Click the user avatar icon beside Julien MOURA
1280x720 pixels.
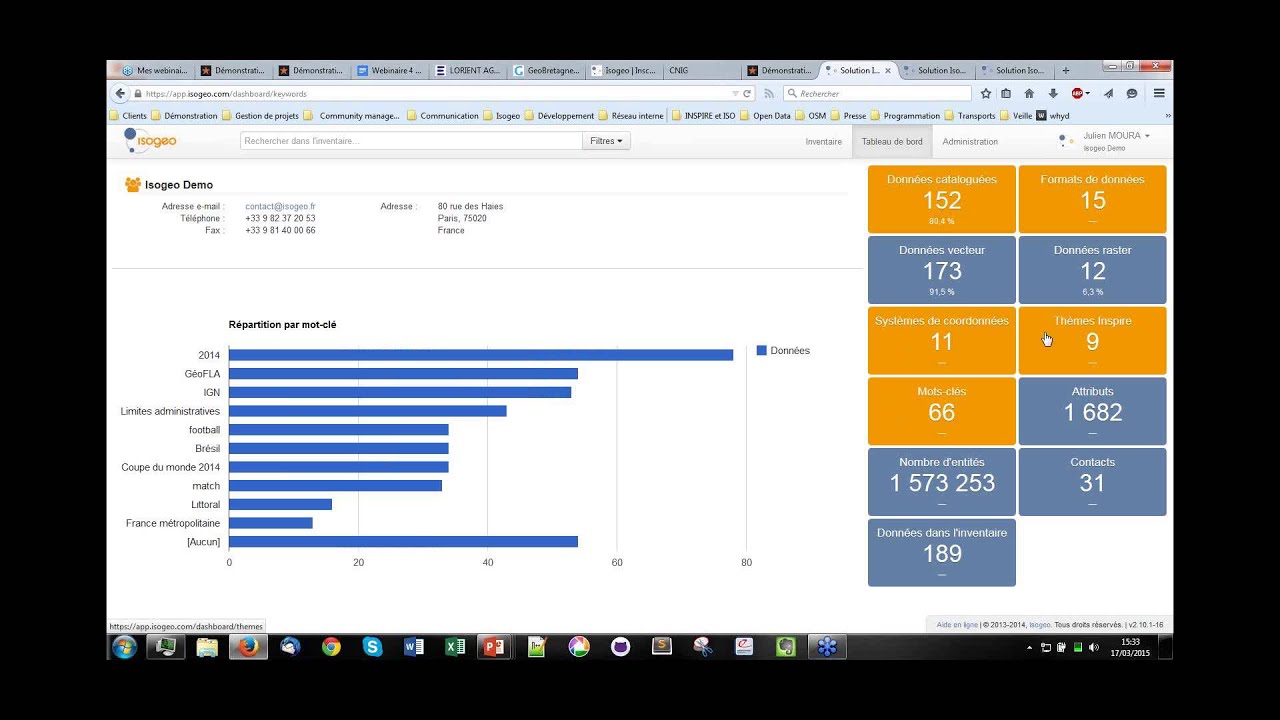click(1066, 141)
